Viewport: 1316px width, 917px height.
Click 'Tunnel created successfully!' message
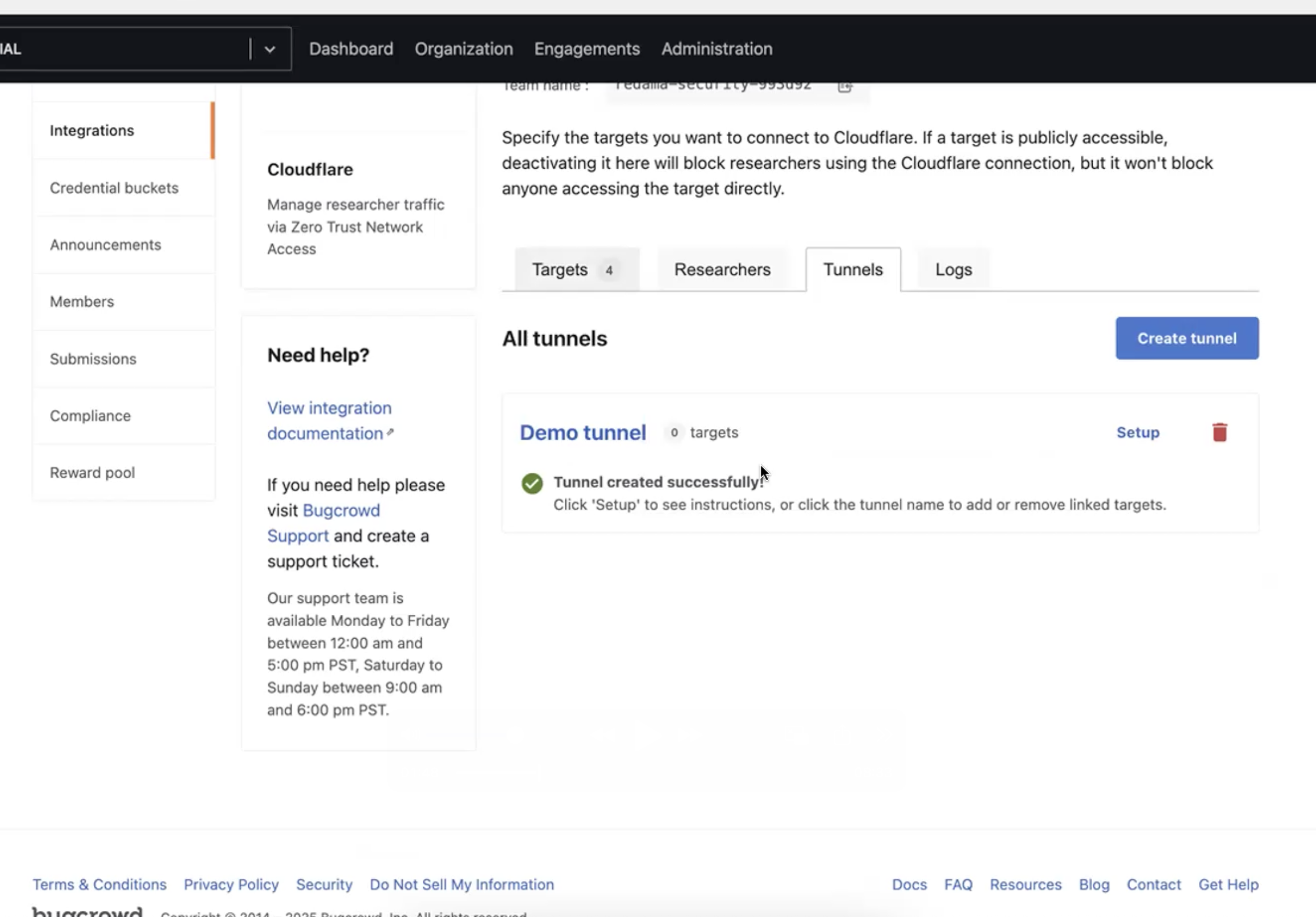(659, 482)
